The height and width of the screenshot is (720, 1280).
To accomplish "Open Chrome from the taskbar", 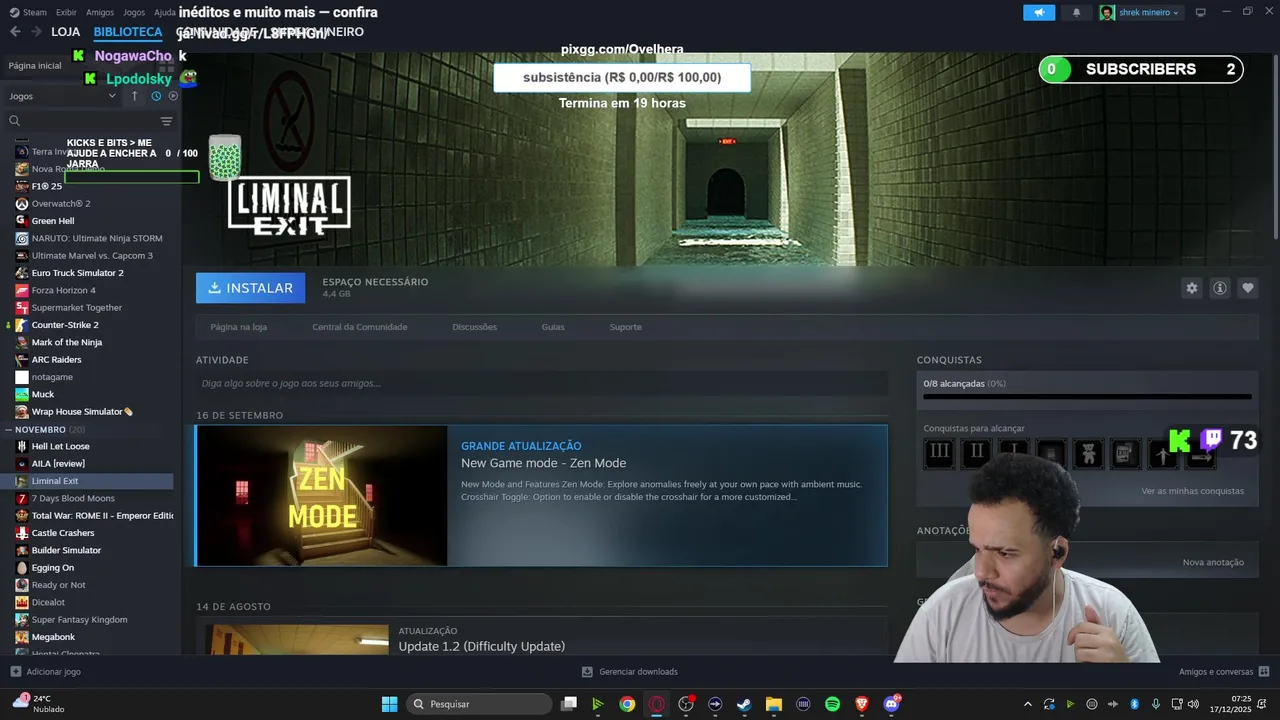I will [x=627, y=704].
